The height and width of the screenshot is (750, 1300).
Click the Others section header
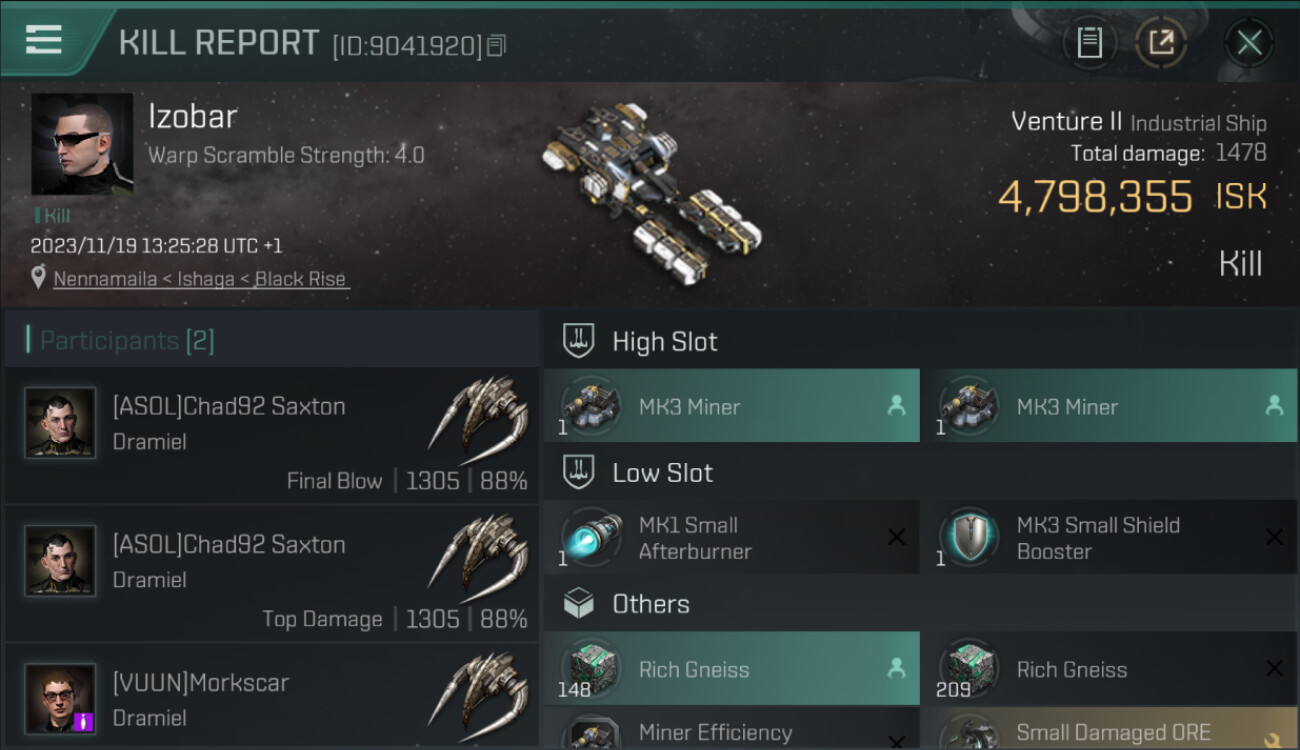coord(650,604)
